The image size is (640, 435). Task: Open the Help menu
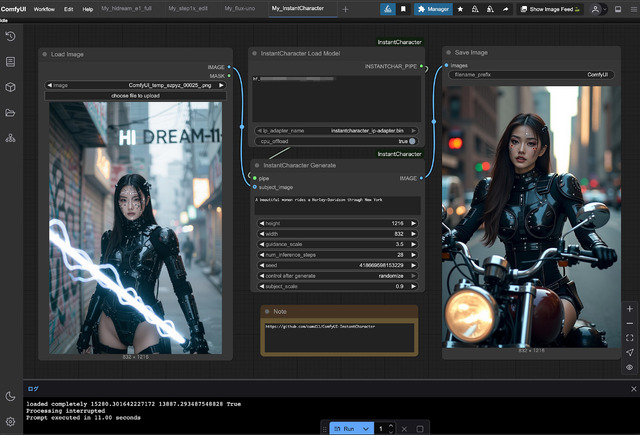tap(88, 9)
